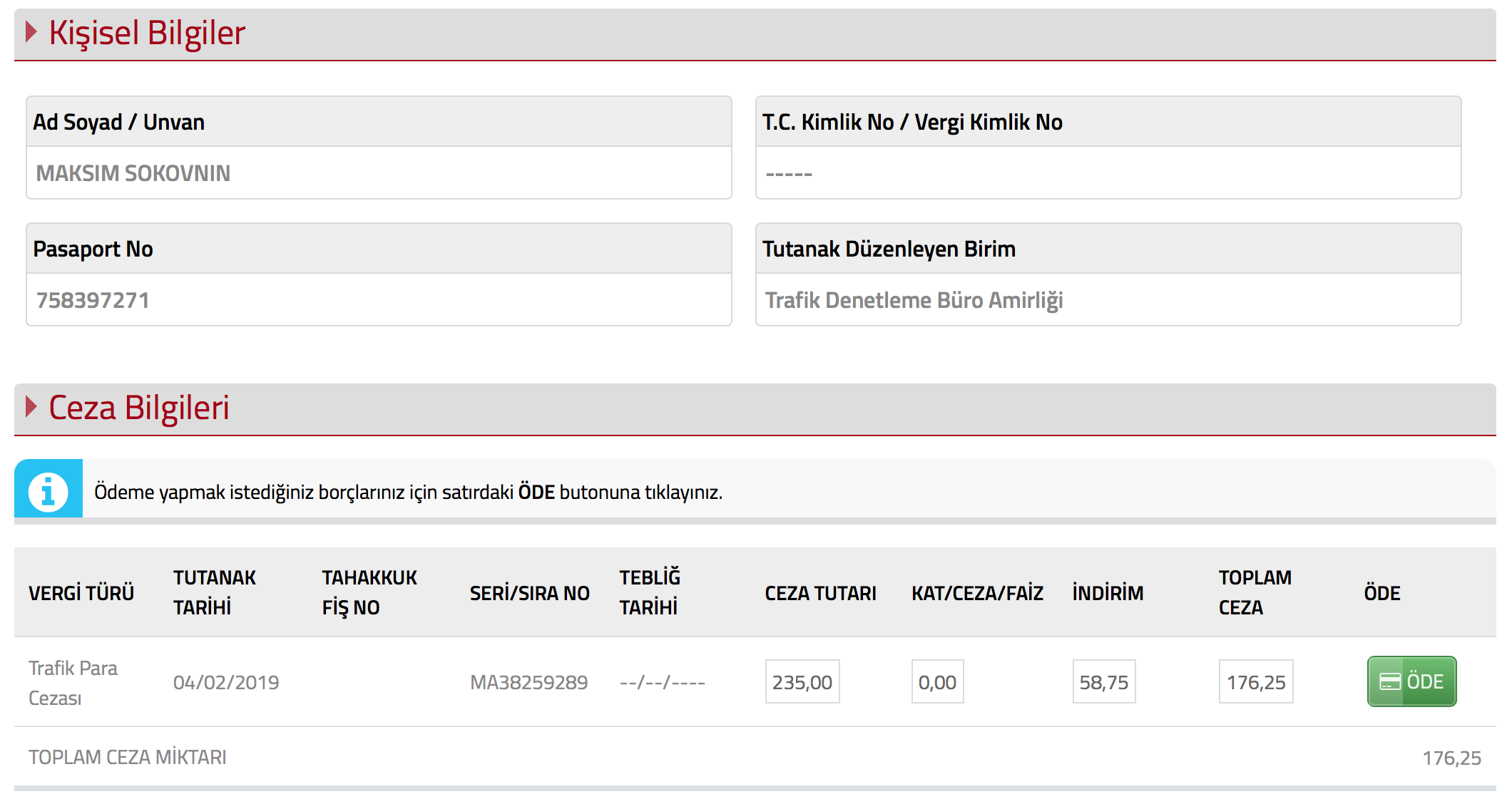Click the Ceza Bilgileri heading text

point(139,408)
